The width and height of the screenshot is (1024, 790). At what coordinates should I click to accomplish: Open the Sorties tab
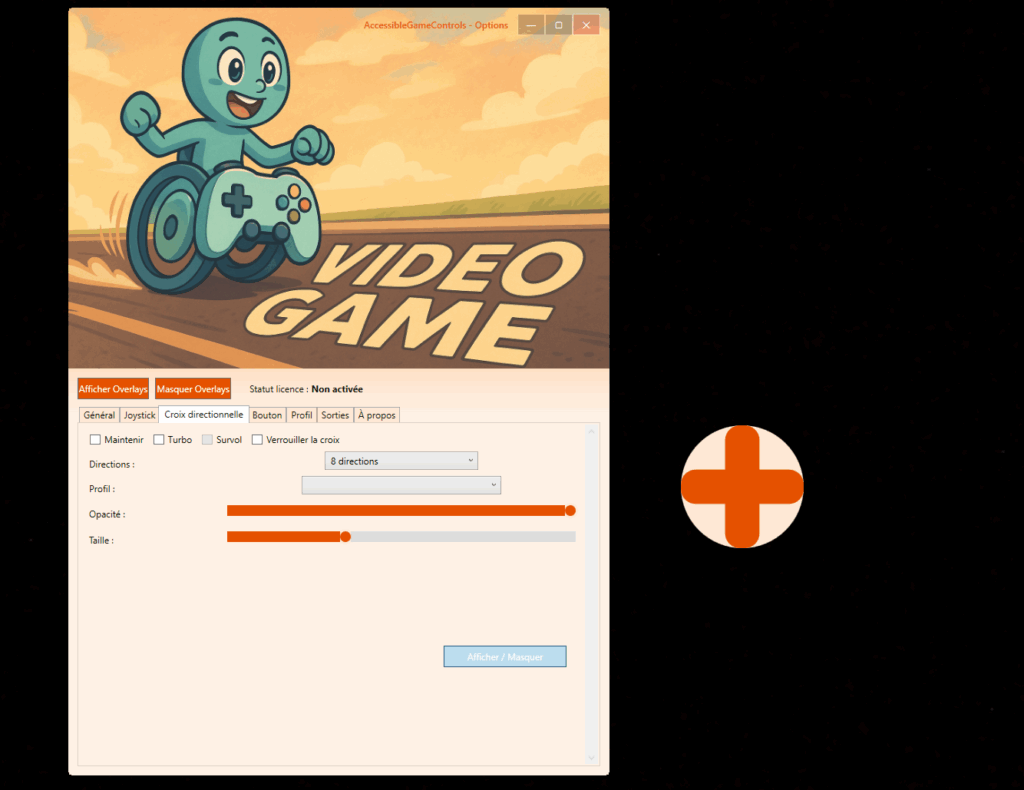[x=335, y=415]
